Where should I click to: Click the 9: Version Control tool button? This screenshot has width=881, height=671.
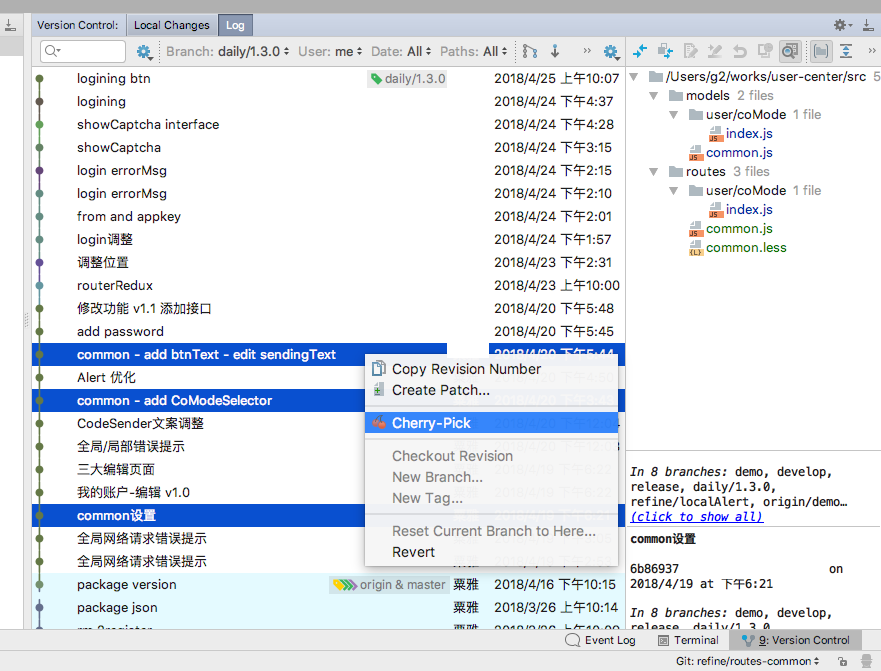(x=796, y=640)
